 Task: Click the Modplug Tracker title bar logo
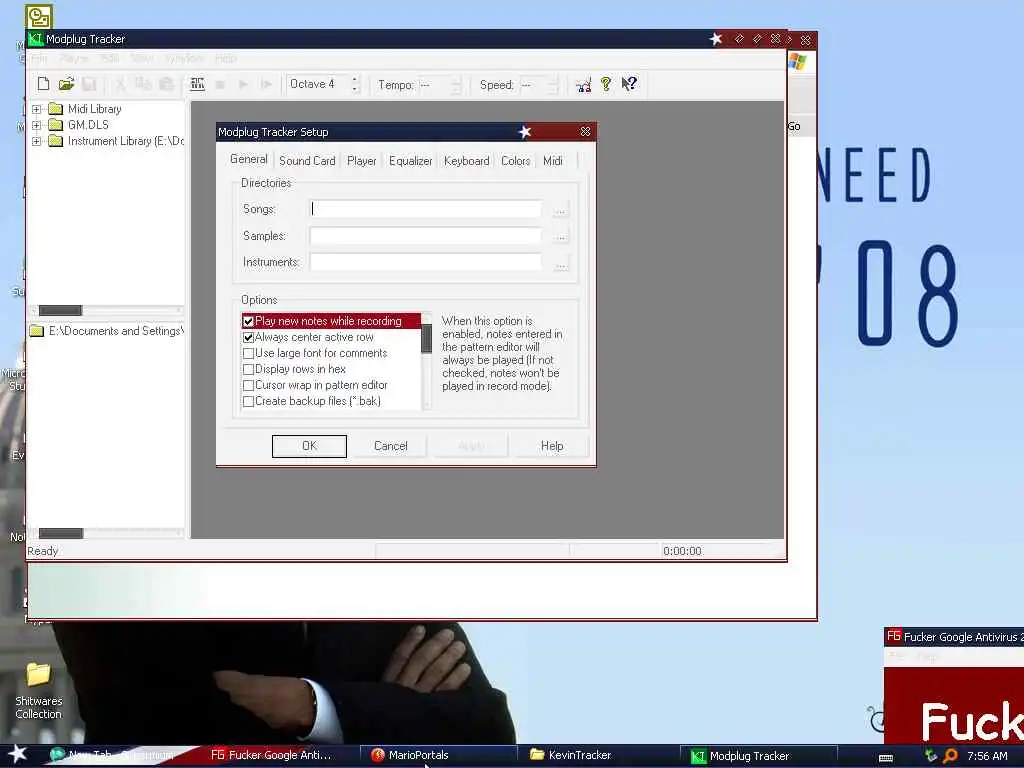click(x=35, y=39)
